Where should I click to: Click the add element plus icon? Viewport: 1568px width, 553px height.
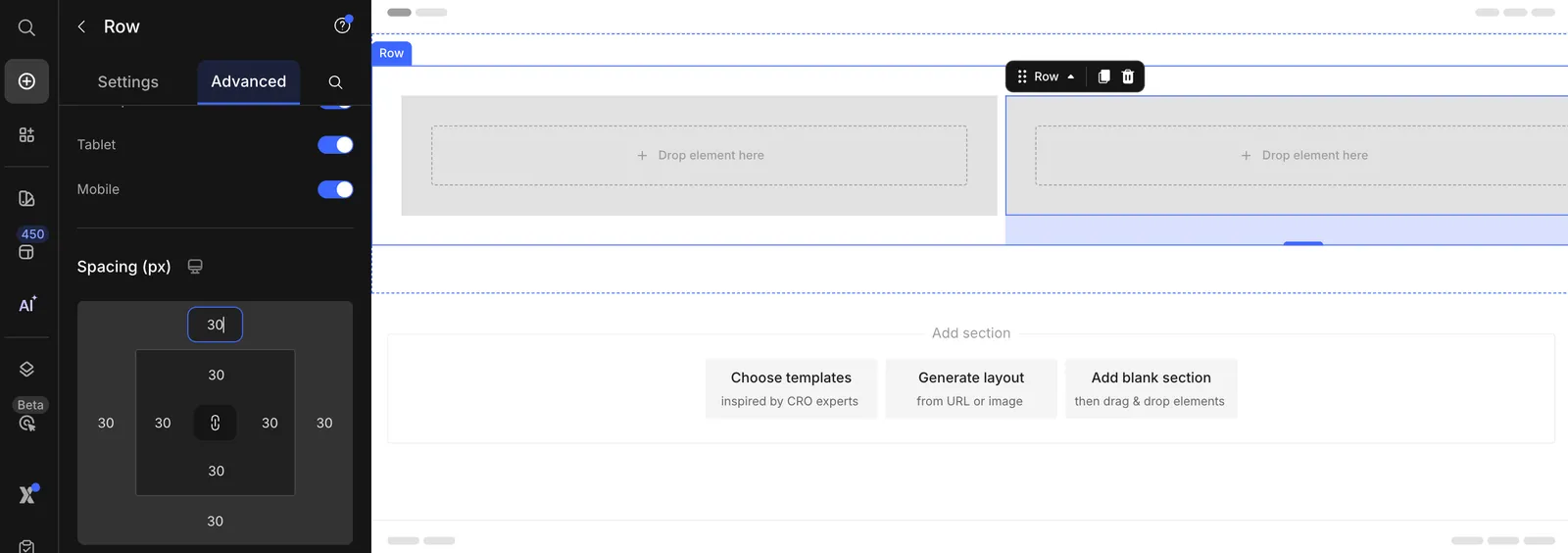(26, 81)
